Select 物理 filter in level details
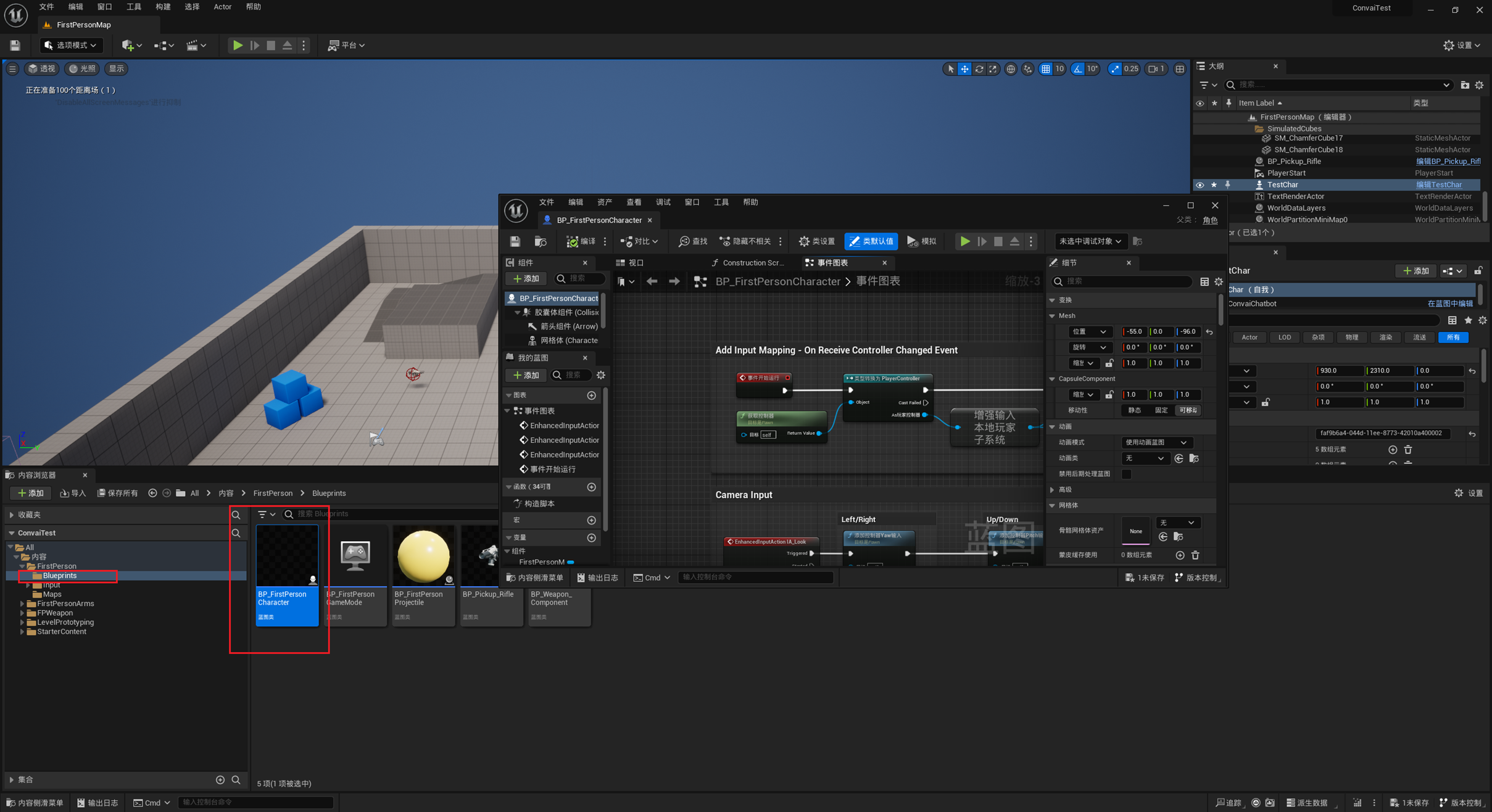This screenshot has height=812, width=1492. (x=1351, y=338)
